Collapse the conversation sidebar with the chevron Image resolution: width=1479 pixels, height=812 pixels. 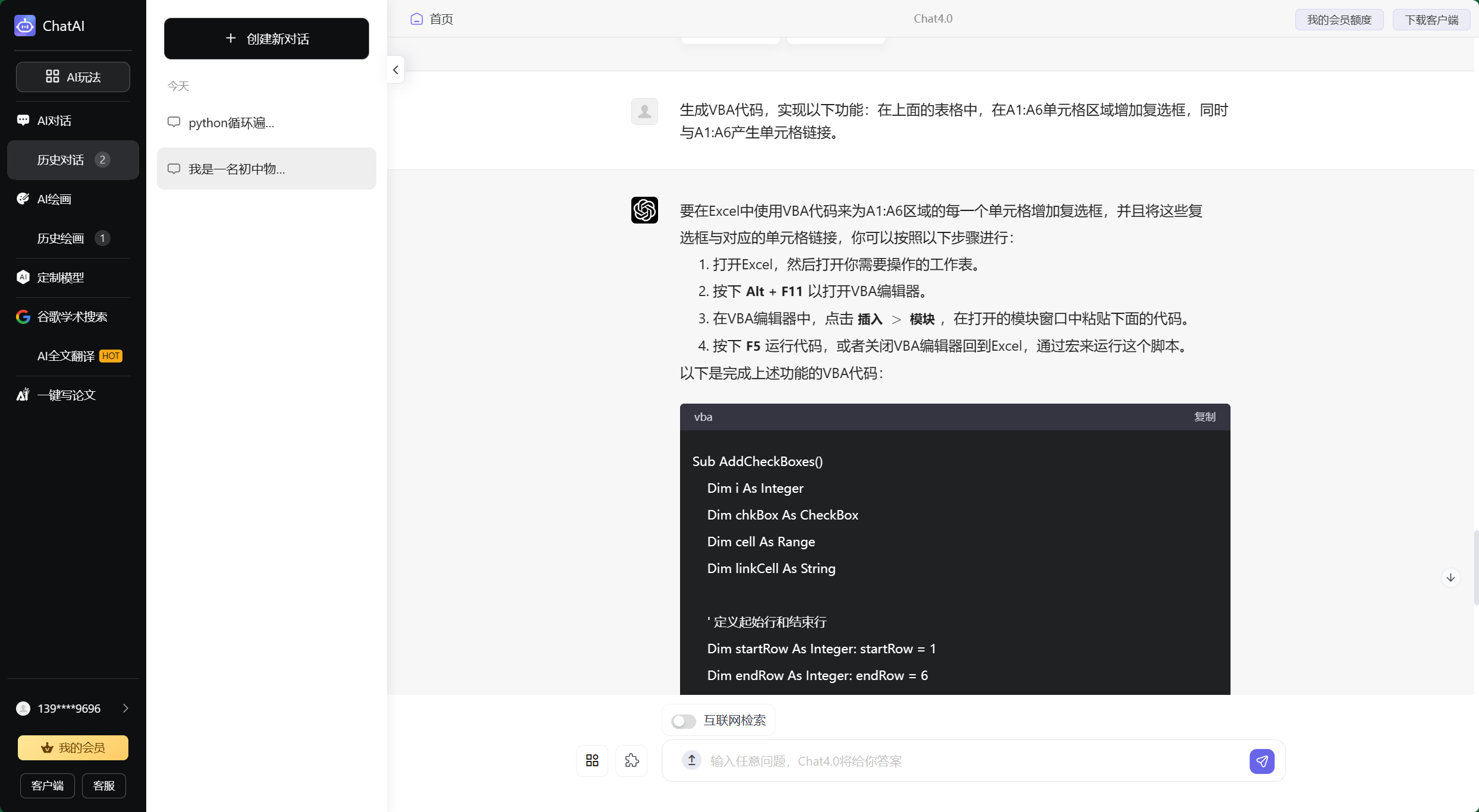[395, 70]
